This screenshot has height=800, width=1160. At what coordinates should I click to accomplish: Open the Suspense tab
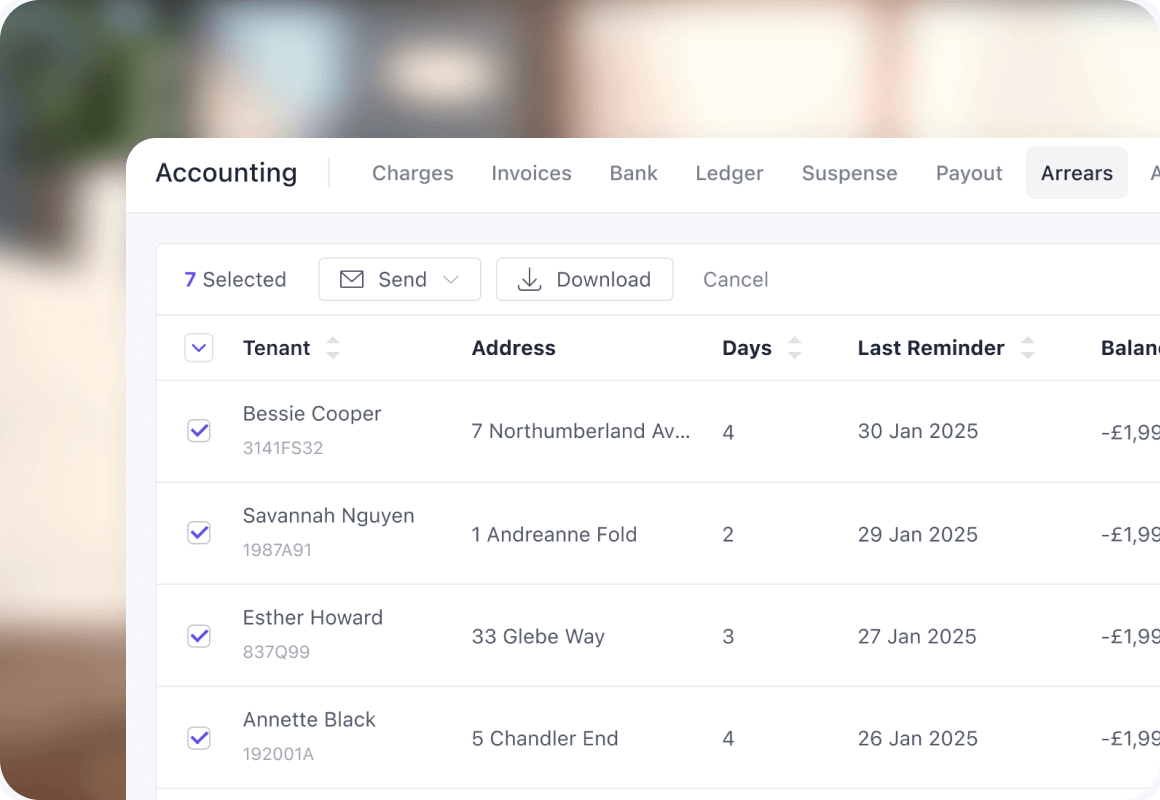[x=849, y=173]
